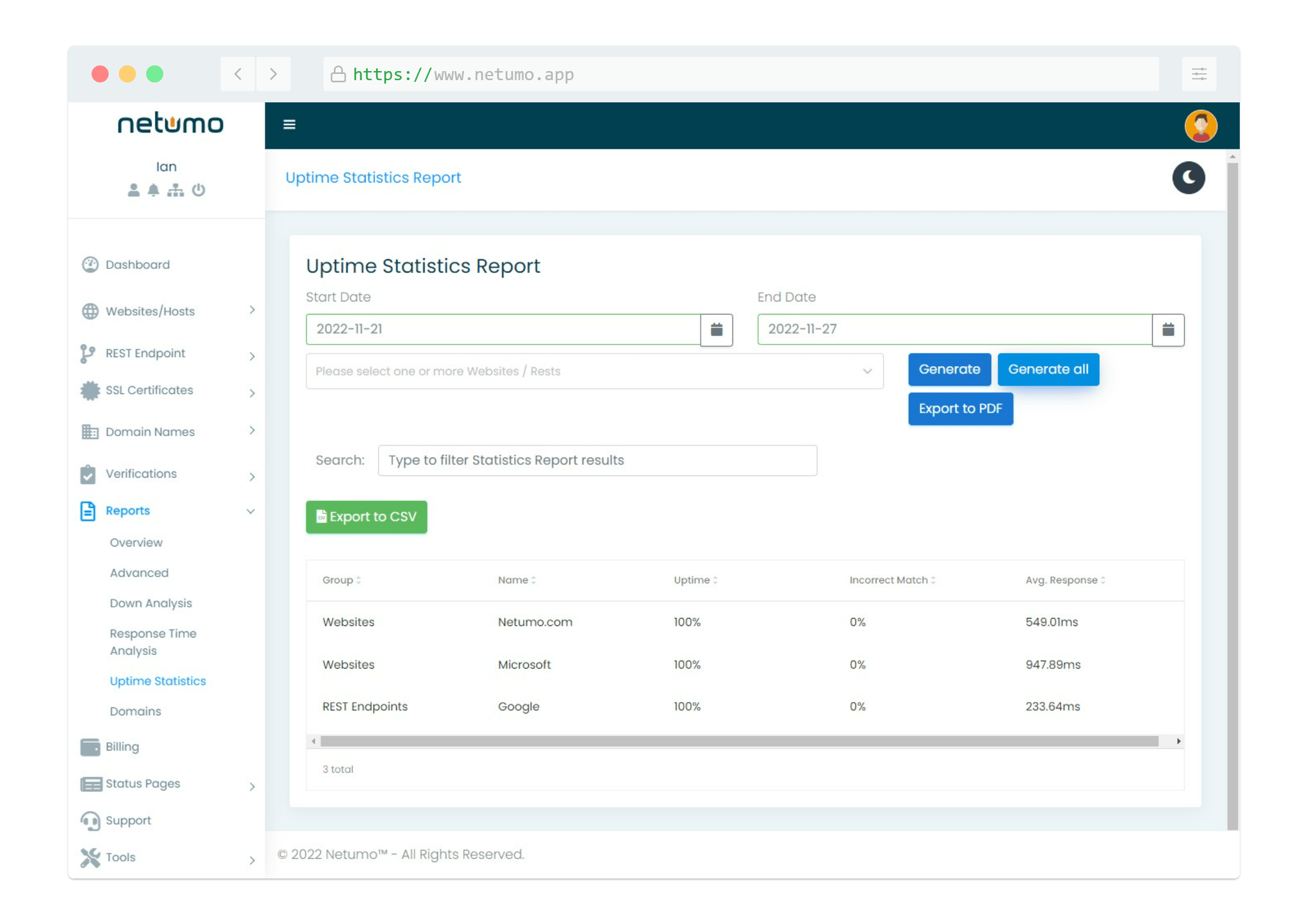
Task: Click Export to CSV button
Action: tap(366, 517)
